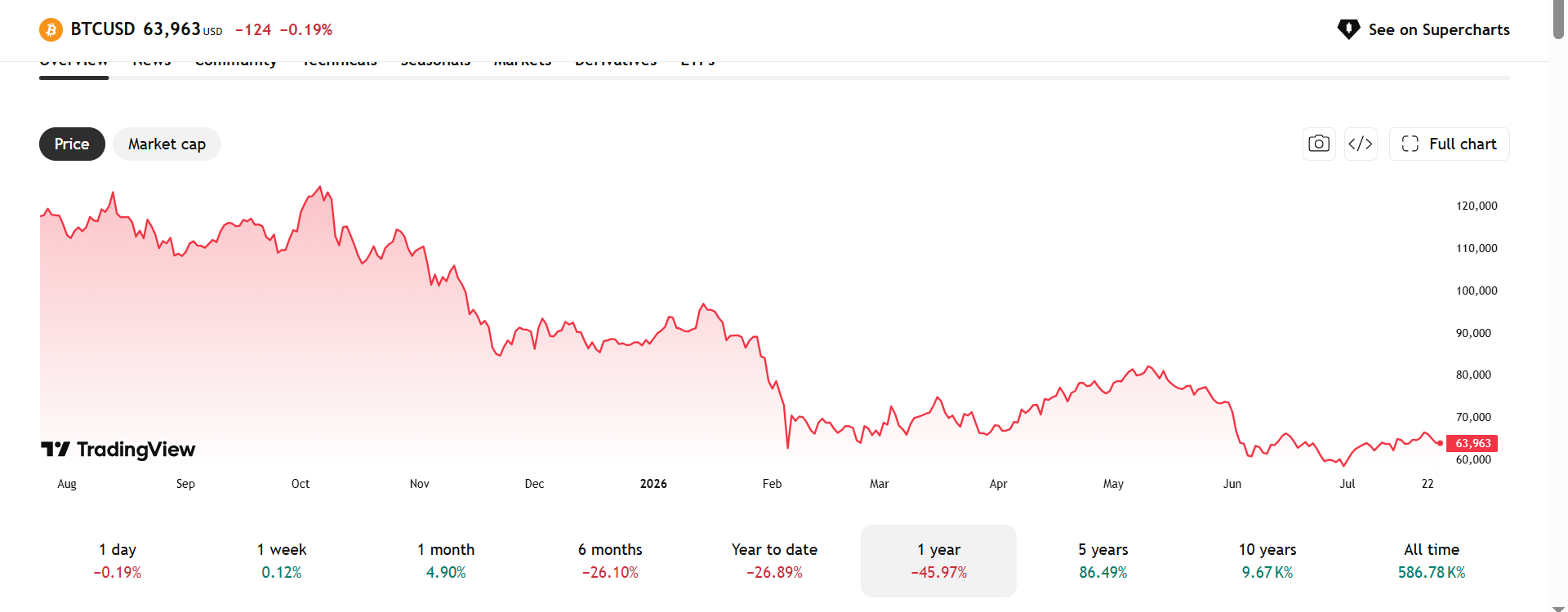Select the Year to date range
Screen dimensions: 1568x612
click(774, 561)
